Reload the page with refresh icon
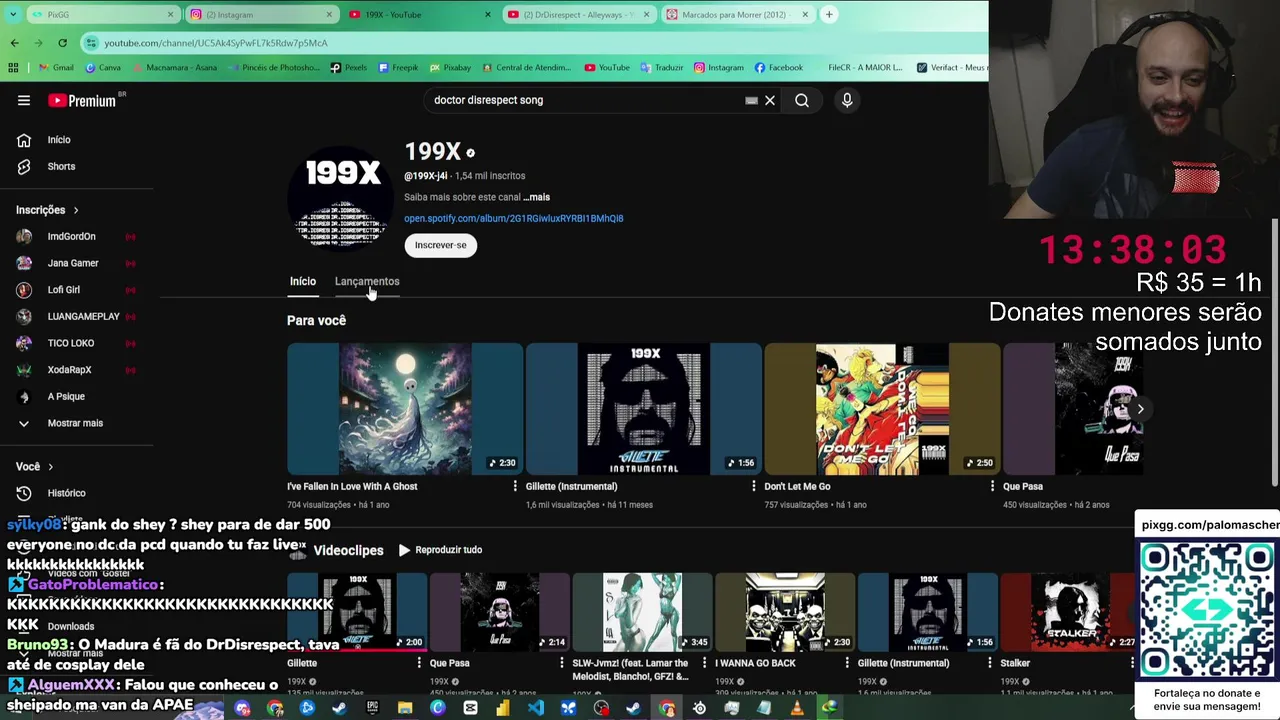Viewport: 1280px width, 720px height. (x=62, y=43)
